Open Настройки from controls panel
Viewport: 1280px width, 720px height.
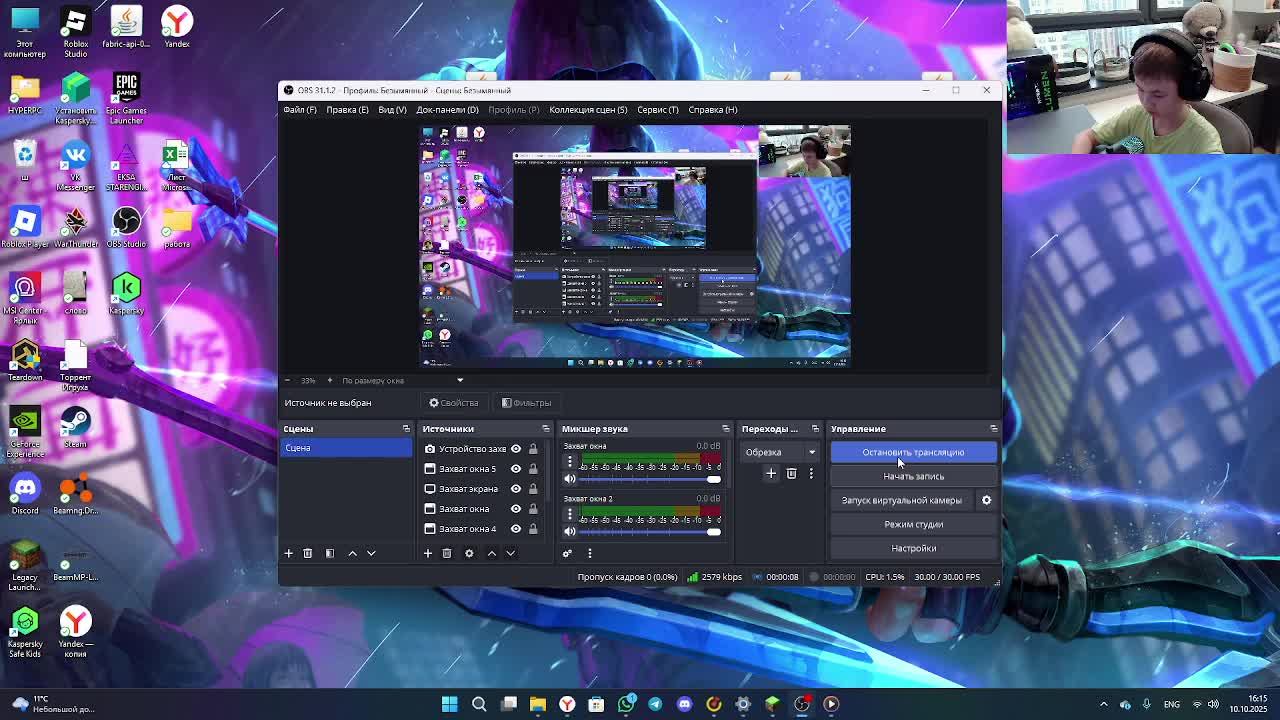pyautogui.click(x=913, y=548)
